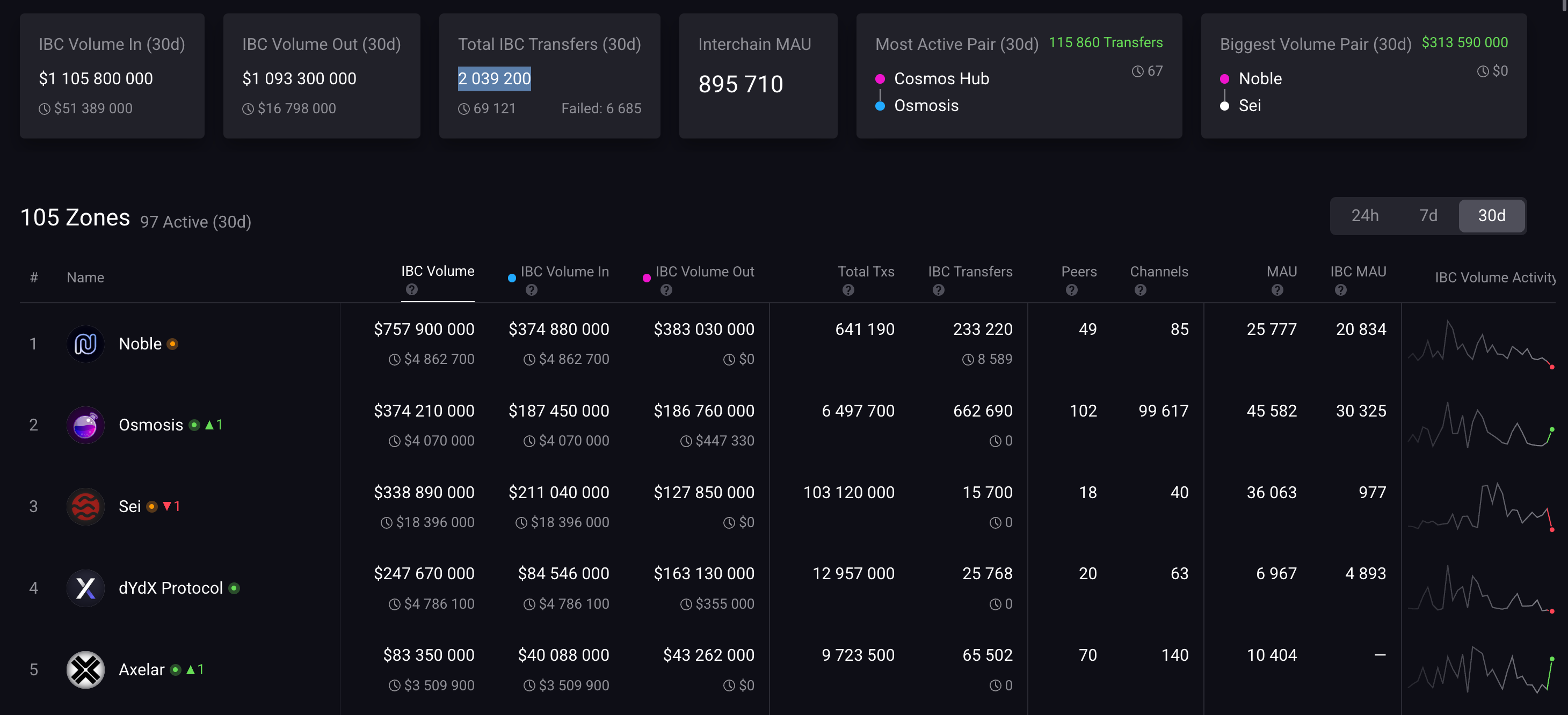Click help icon under IBC Volume header
Screen dimensions: 1568x715
click(412, 290)
